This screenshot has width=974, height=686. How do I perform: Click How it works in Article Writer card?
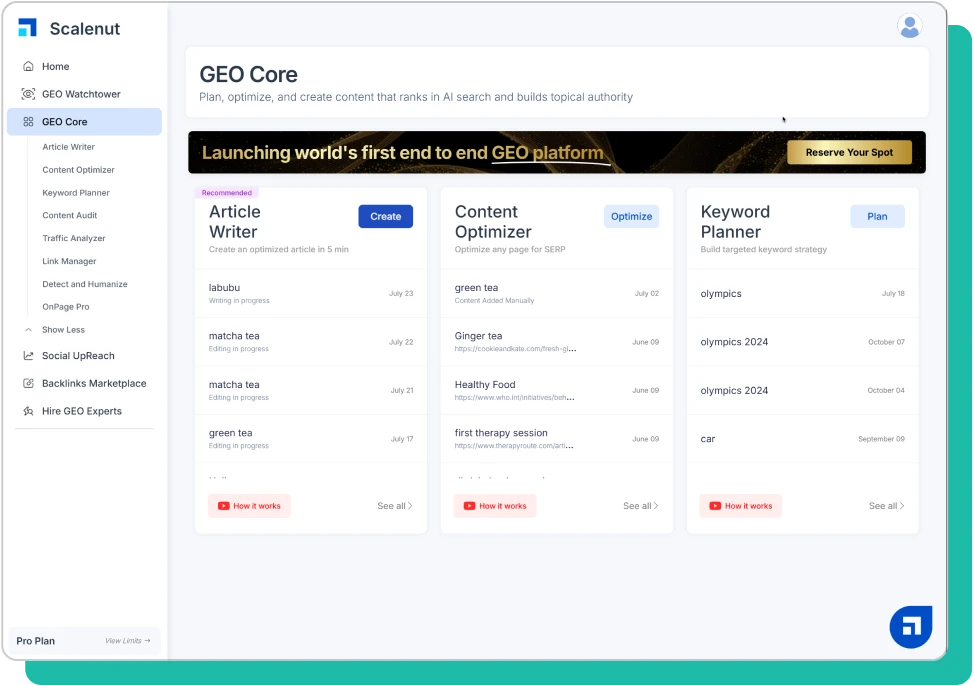tap(250, 506)
